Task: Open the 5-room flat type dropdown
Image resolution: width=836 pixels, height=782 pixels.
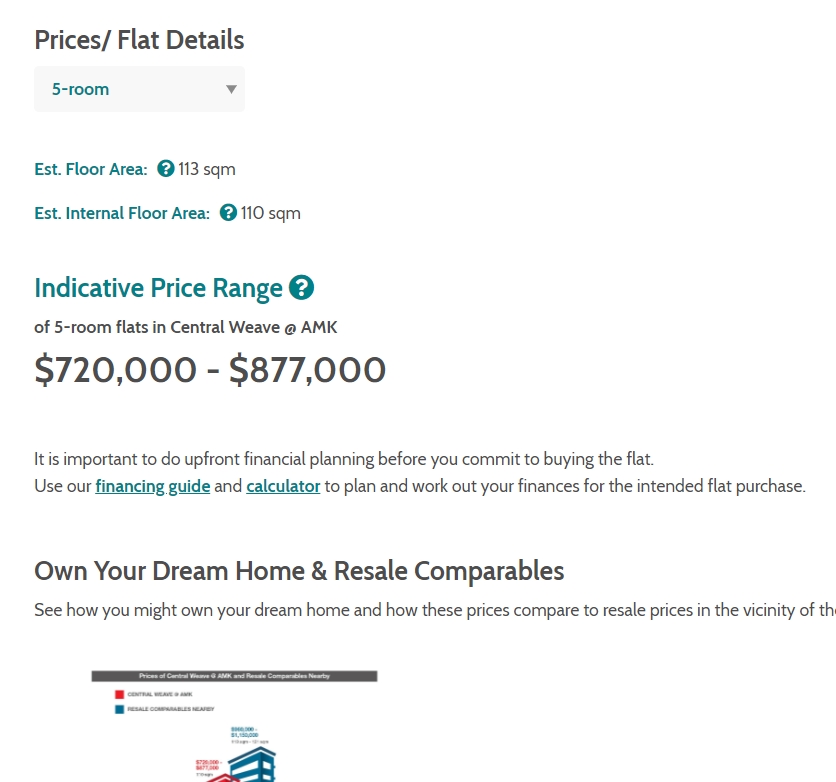Action: [x=139, y=89]
